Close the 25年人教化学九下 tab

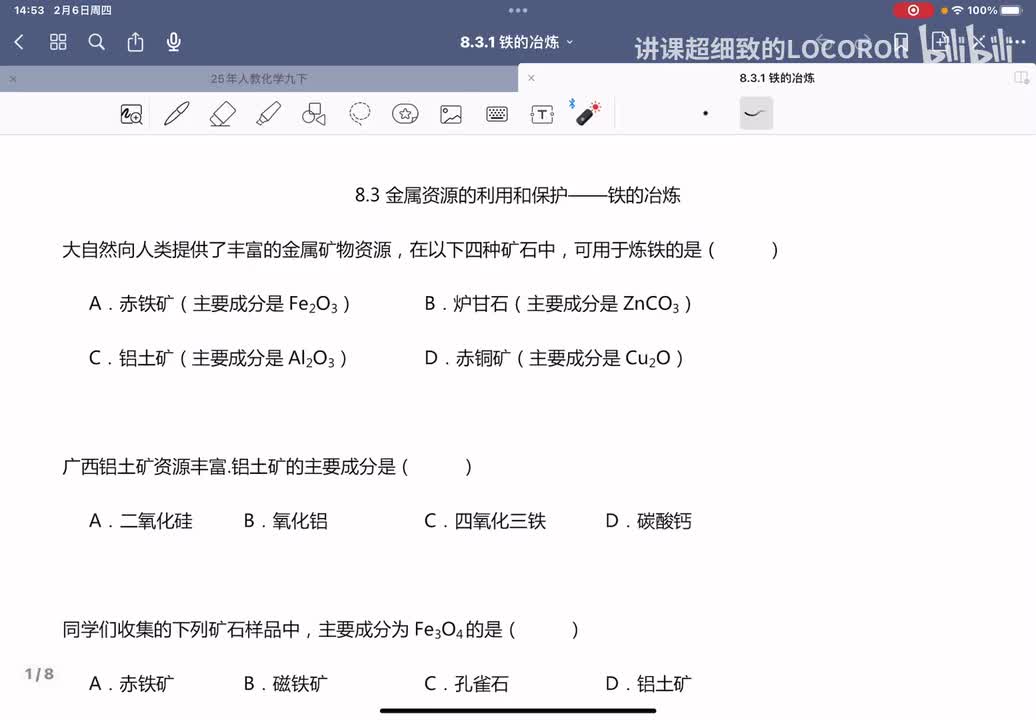(13, 79)
